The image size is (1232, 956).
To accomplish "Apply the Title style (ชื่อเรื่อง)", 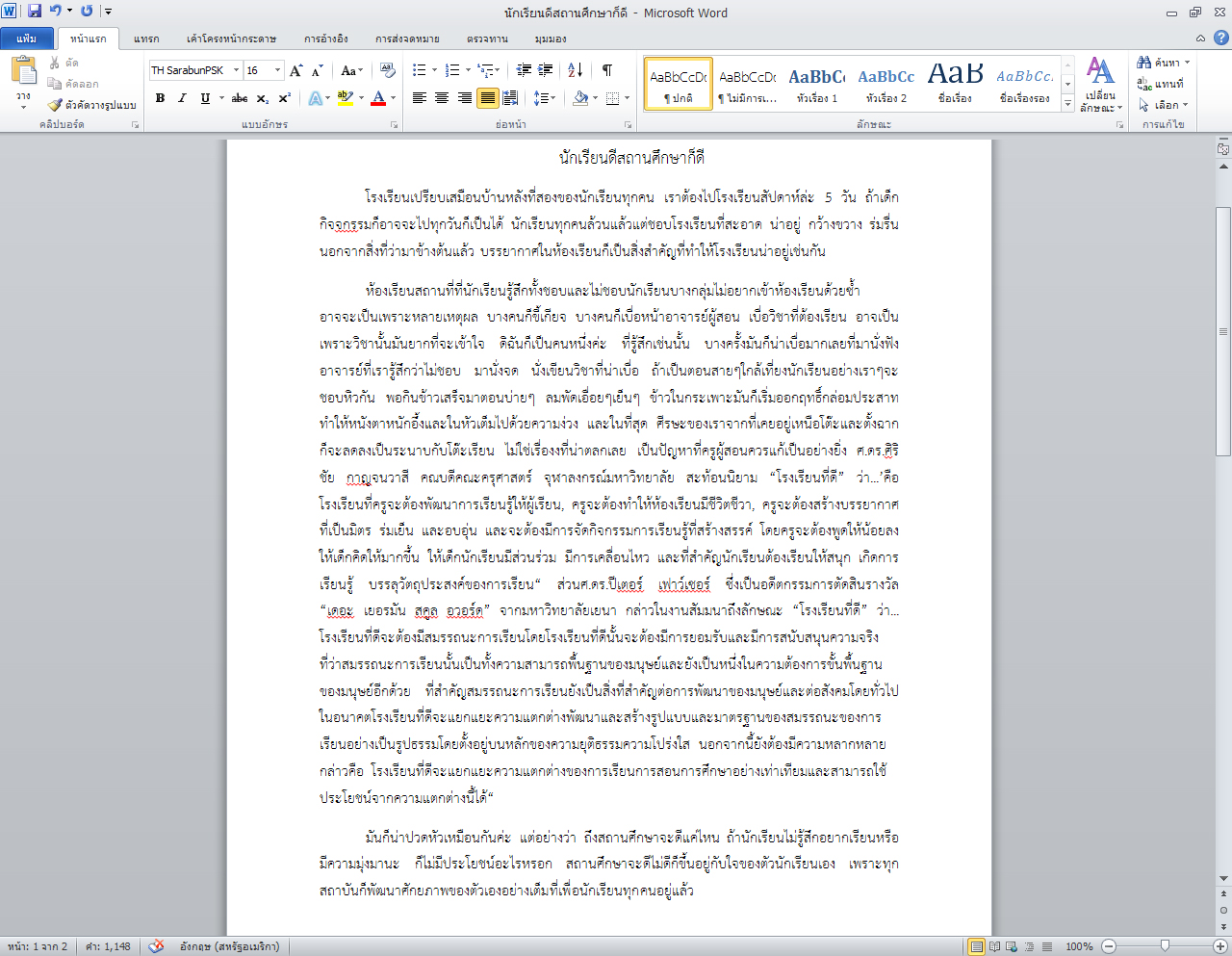I will [956, 84].
